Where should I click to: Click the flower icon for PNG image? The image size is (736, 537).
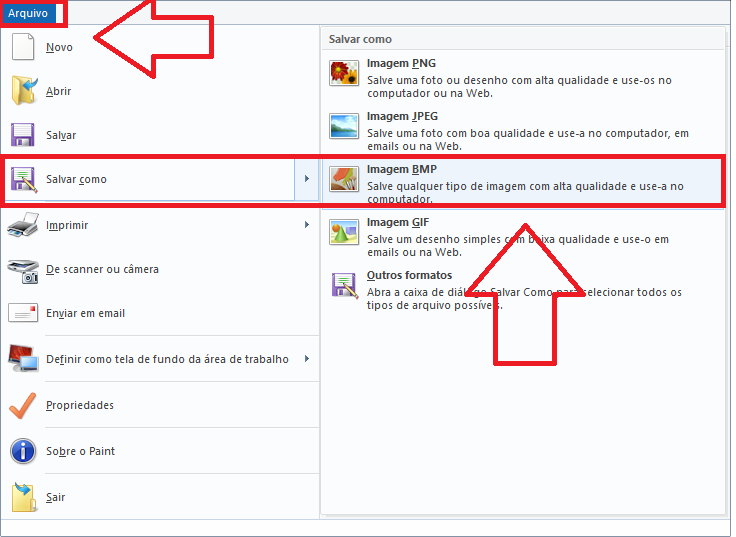coord(344,73)
